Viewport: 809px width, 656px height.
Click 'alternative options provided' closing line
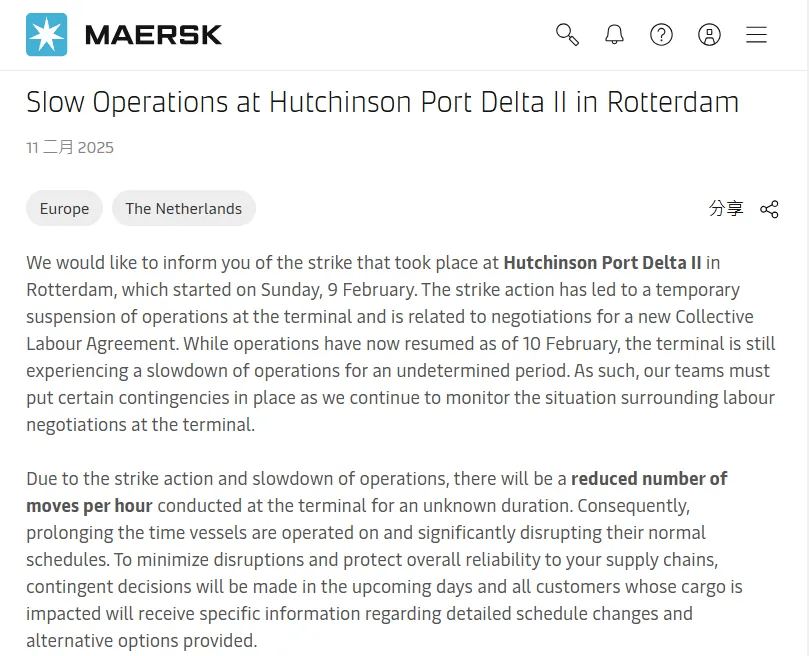[x=141, y=641]
